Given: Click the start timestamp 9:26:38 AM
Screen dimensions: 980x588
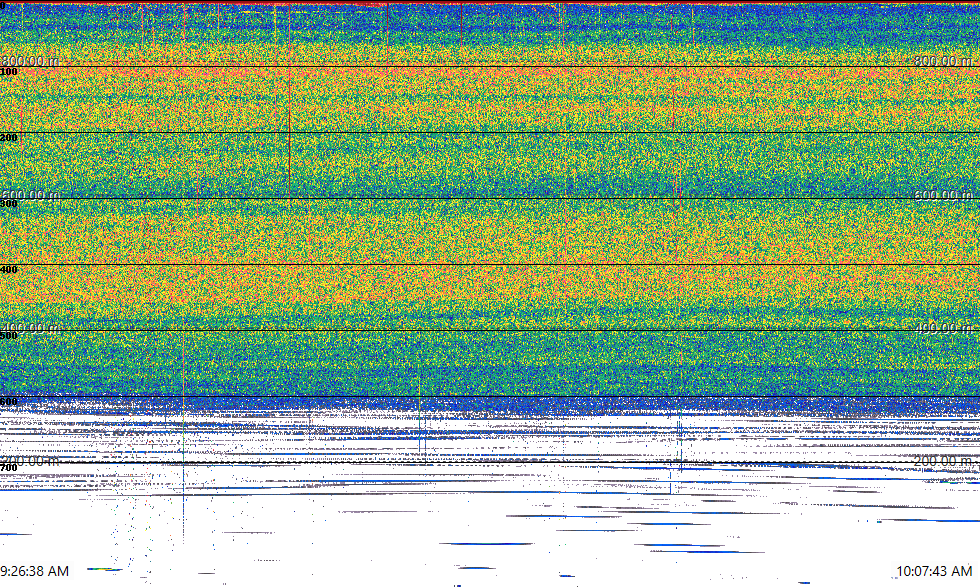Looking at the screenshot, I should pos(34,571).
